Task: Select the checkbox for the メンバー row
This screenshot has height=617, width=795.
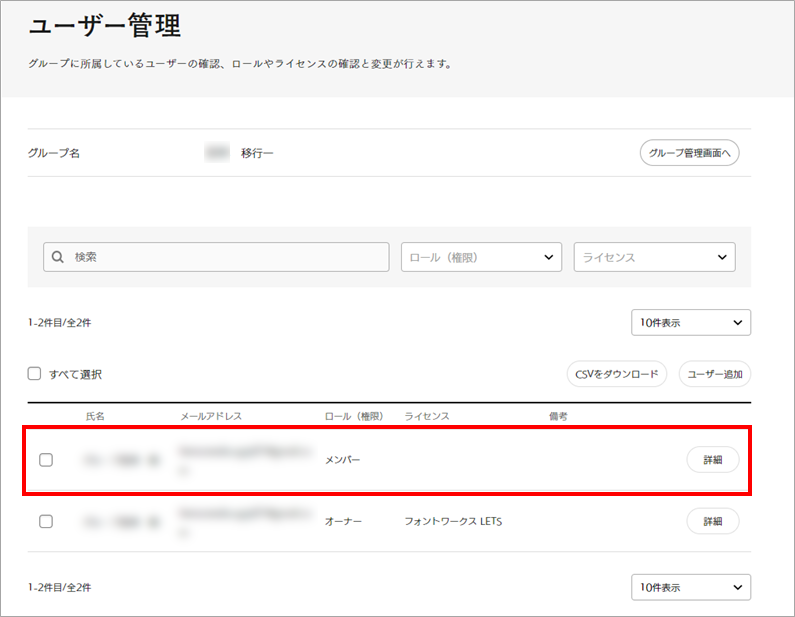Action: coord(45,460)
